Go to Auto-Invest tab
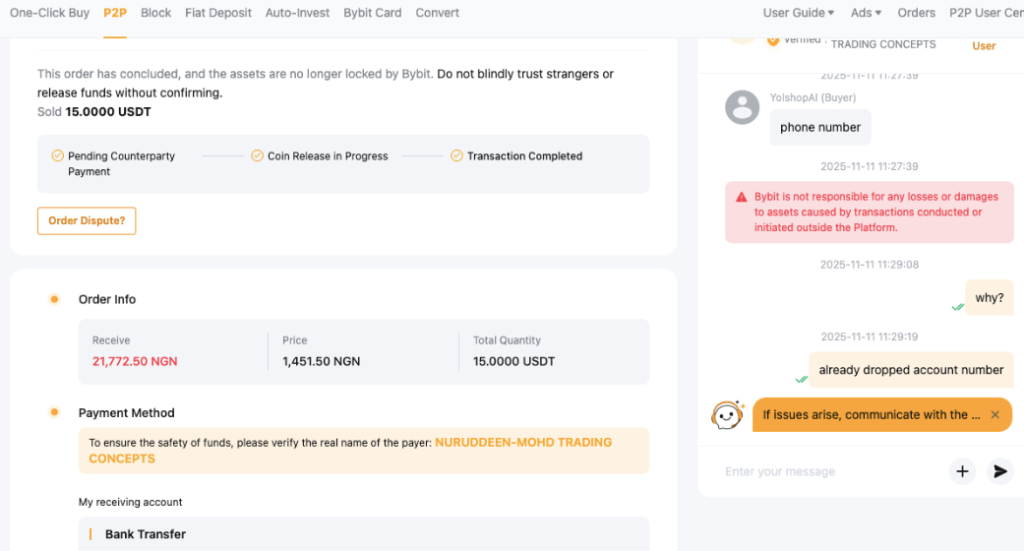 tap(297, 13)
